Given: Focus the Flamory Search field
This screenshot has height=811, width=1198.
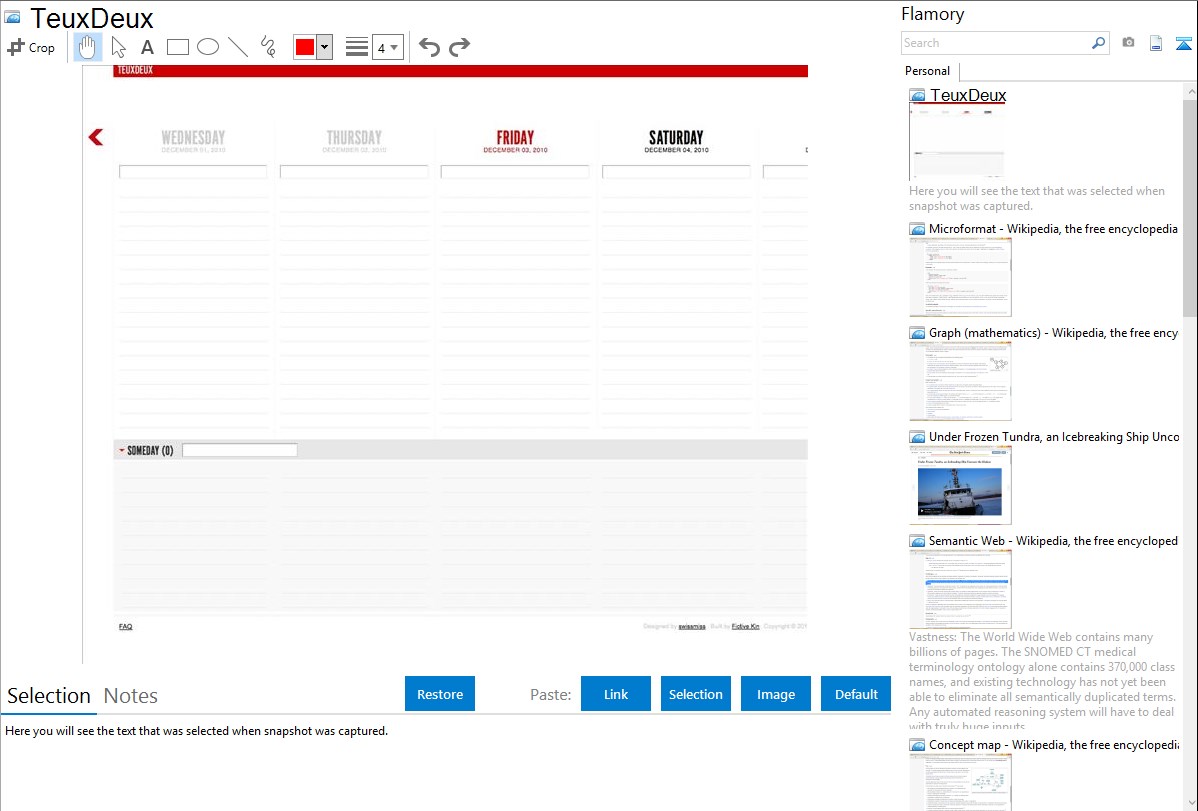Looking at the screenshot, I should point(996,43).
